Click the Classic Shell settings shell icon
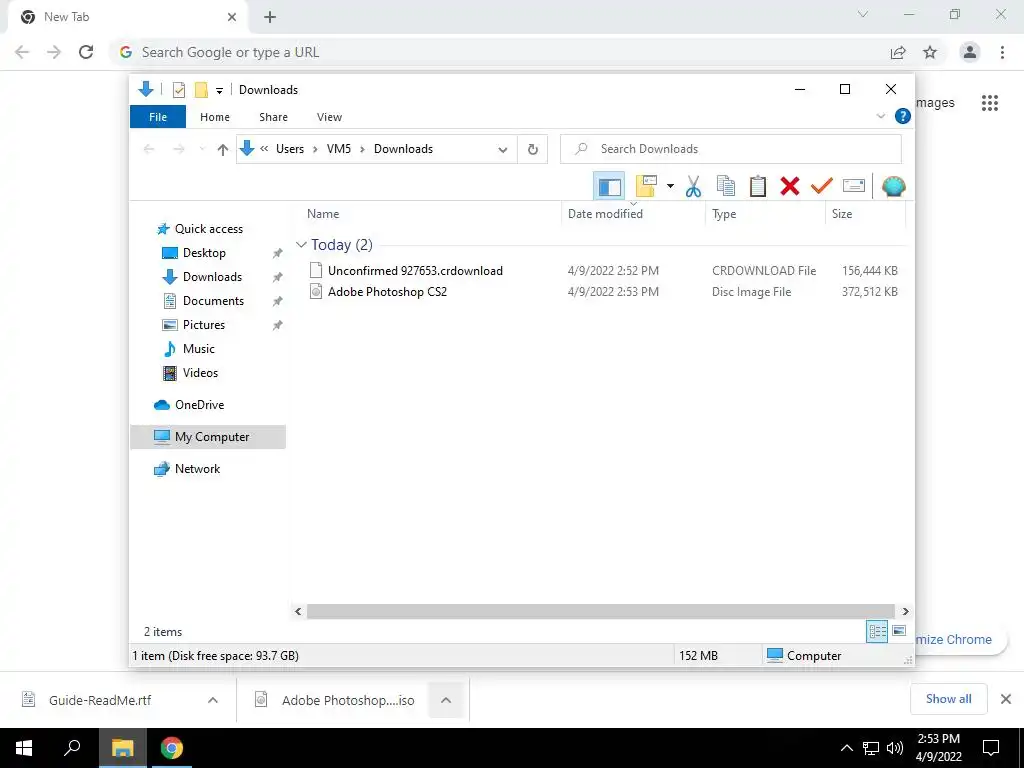The height and width of the screenshot is (768, 1024). pos(893,187)
